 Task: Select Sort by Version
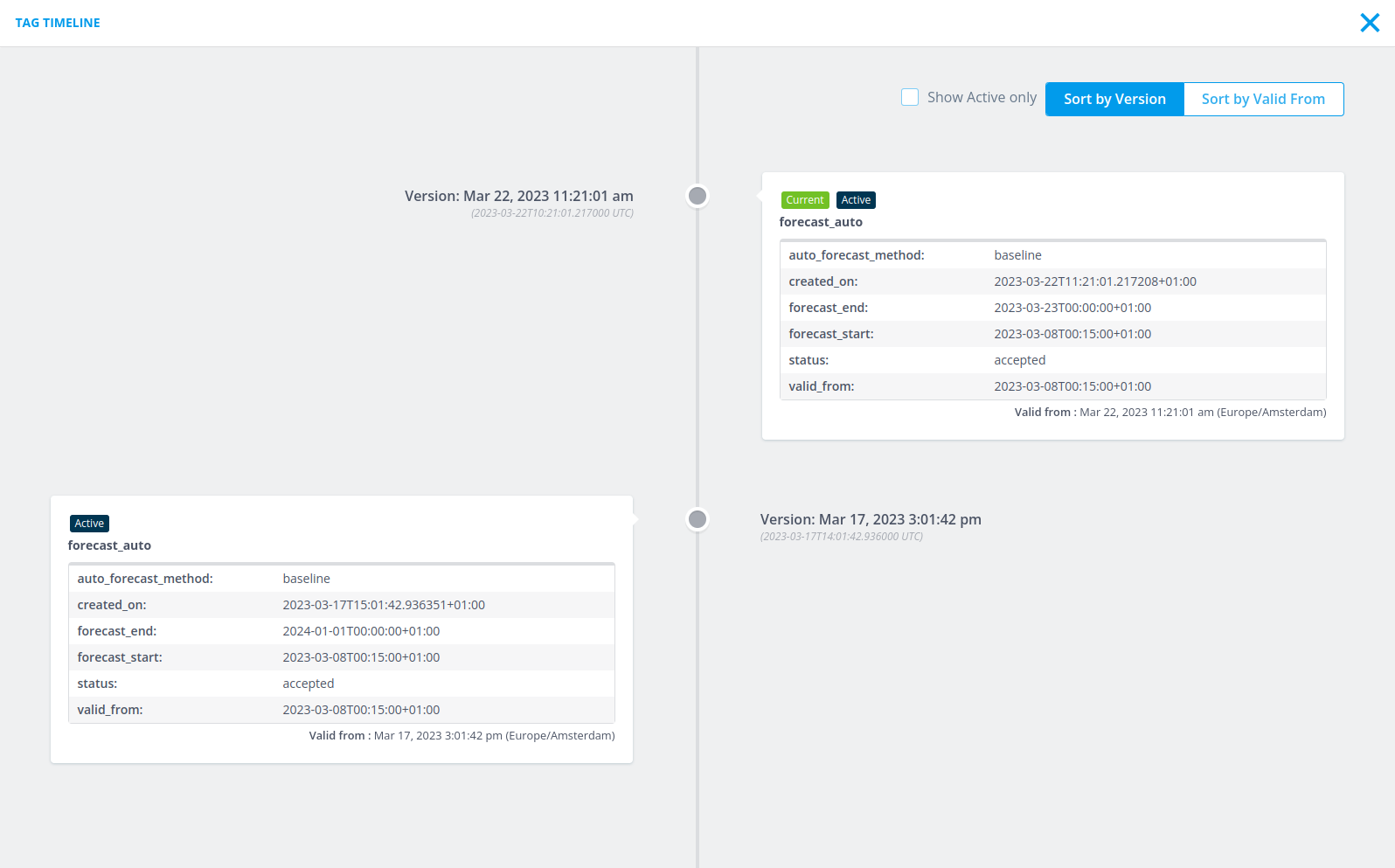(1114, 99)
